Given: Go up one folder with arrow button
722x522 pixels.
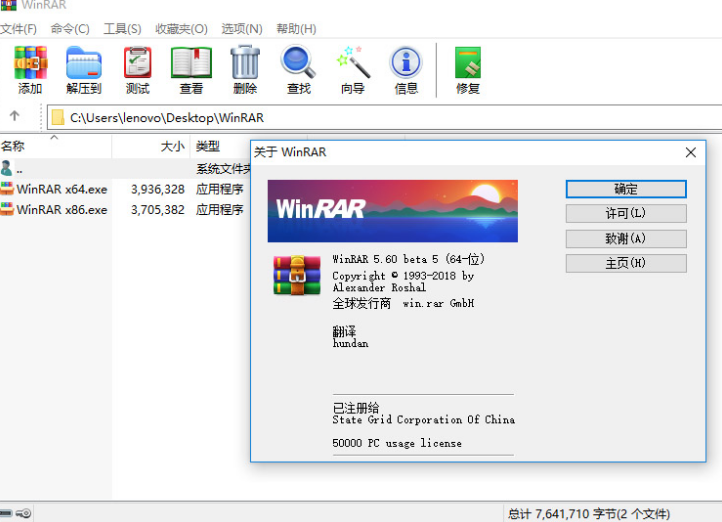Looking at the screenshot, I should (x=15, y=117).
